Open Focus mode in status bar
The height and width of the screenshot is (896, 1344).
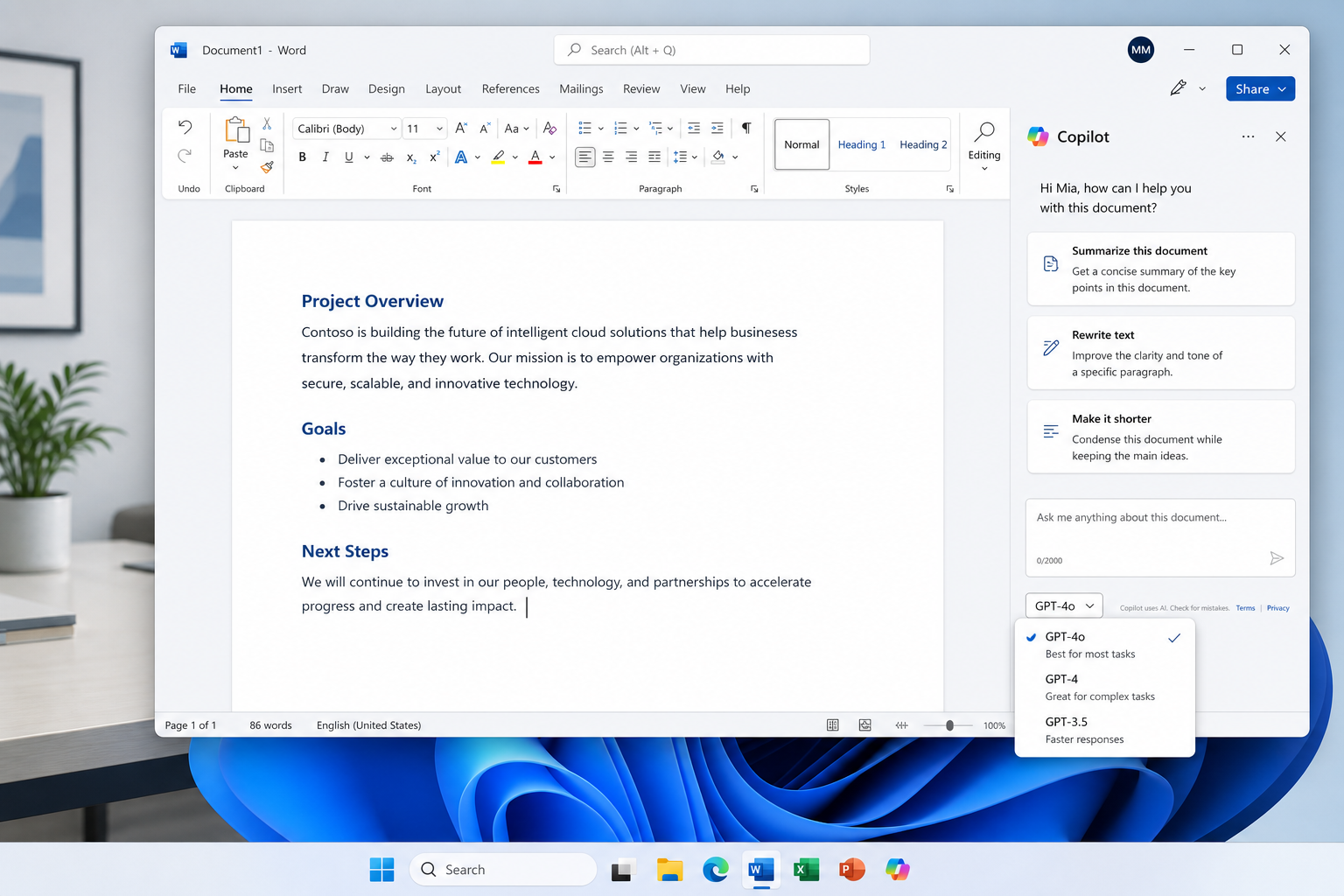(x=901, y=725)
